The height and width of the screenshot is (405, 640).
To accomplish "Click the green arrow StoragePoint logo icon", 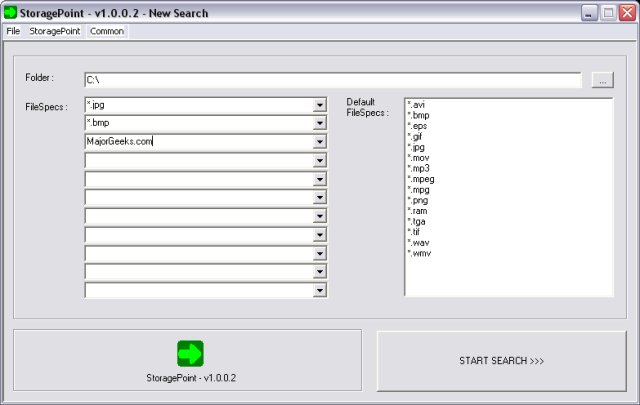I will tap(190, 353).
